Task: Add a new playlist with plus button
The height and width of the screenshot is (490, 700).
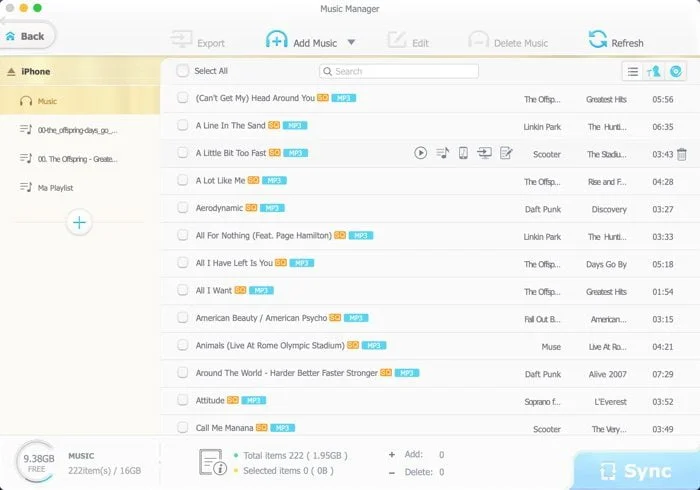Action: point(79,222)
